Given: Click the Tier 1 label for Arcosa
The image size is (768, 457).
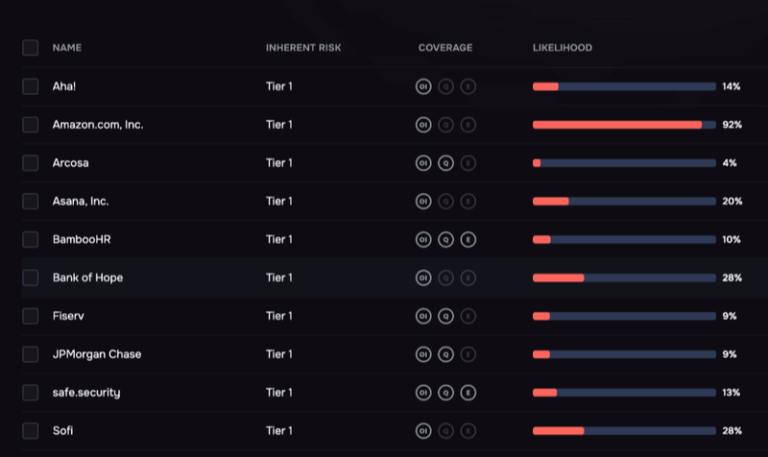Looking at the screenshot, I should pyautogui.click(x=279, y=163).
